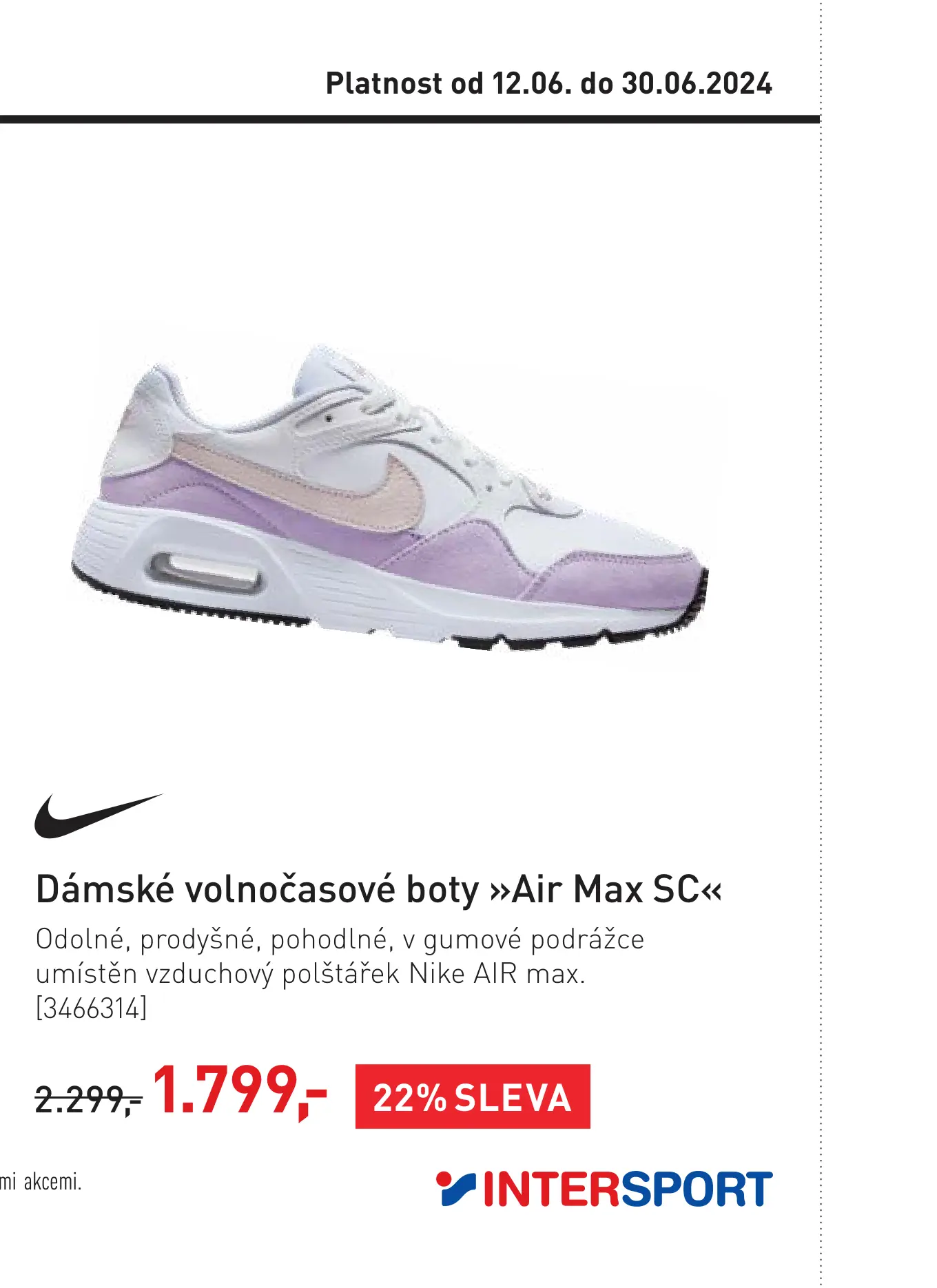The width and height of the screenshot is (937, 1288).
Task: Click the product code [3466314]
Action: click(91, 1008)
